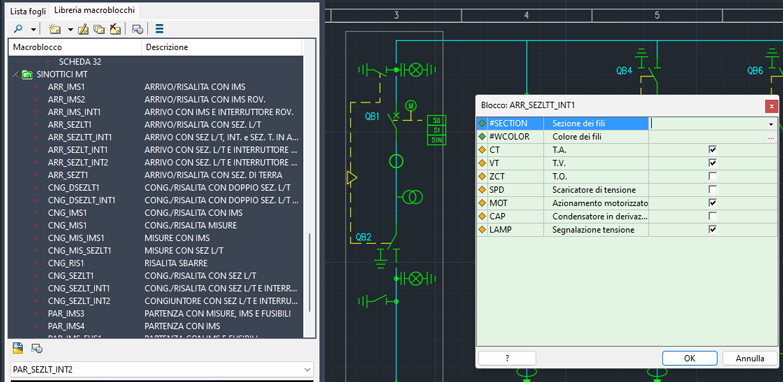This screenshot has width=783, height=382.
Task: Click the motor M symbol near QB1
Action: [x=411, y=106]
